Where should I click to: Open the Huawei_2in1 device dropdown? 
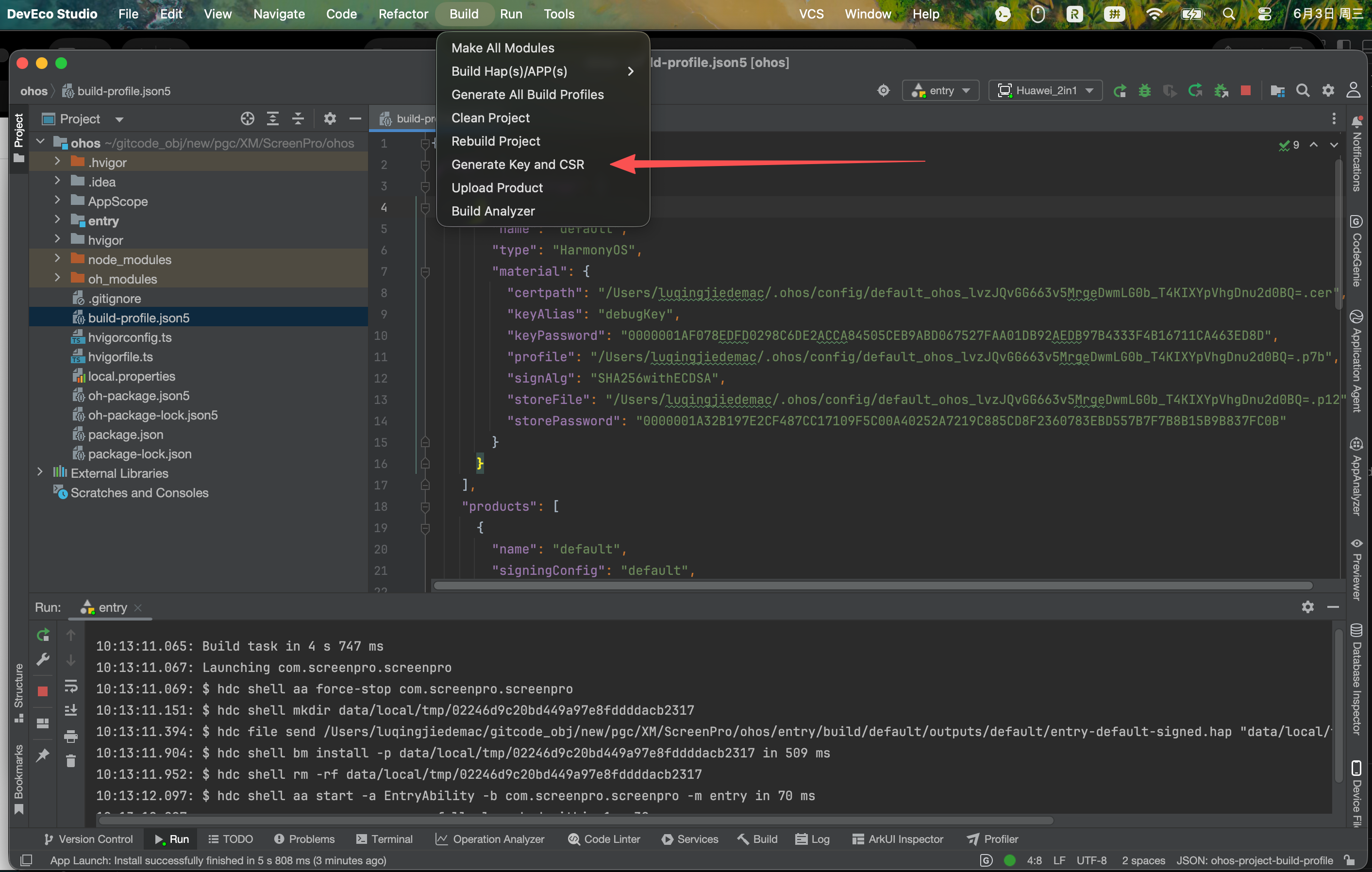(x=1046, y=91)
